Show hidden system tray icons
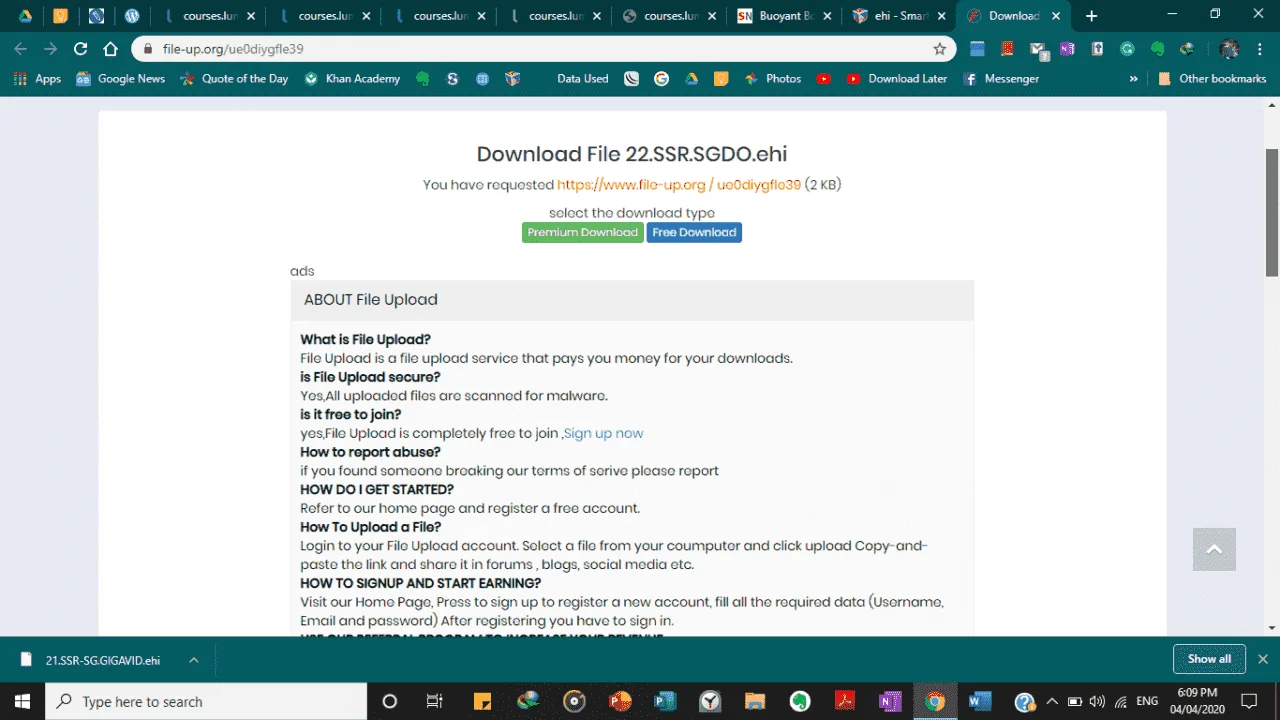Image resolution: width=1280 pixels, height=720 pixels. click(1052, 701)
